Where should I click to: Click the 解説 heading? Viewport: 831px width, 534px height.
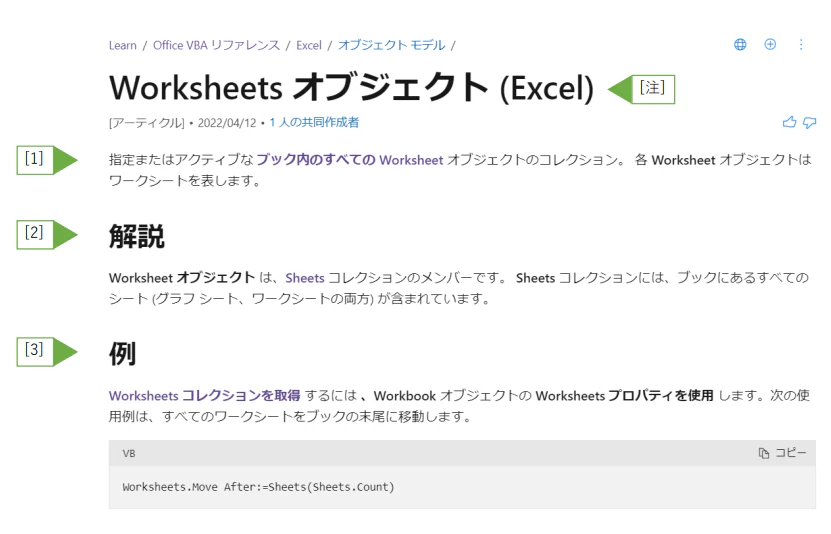(137, 236)
